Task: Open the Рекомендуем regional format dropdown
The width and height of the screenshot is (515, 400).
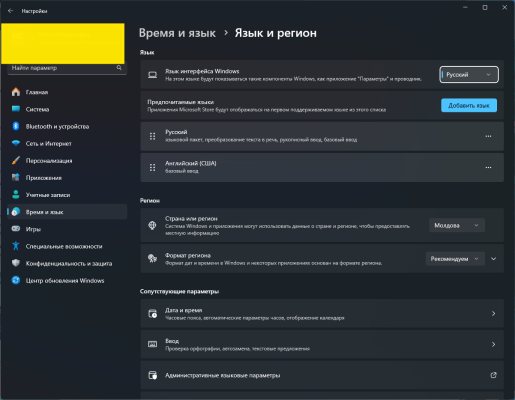Action: coord(455,259)
